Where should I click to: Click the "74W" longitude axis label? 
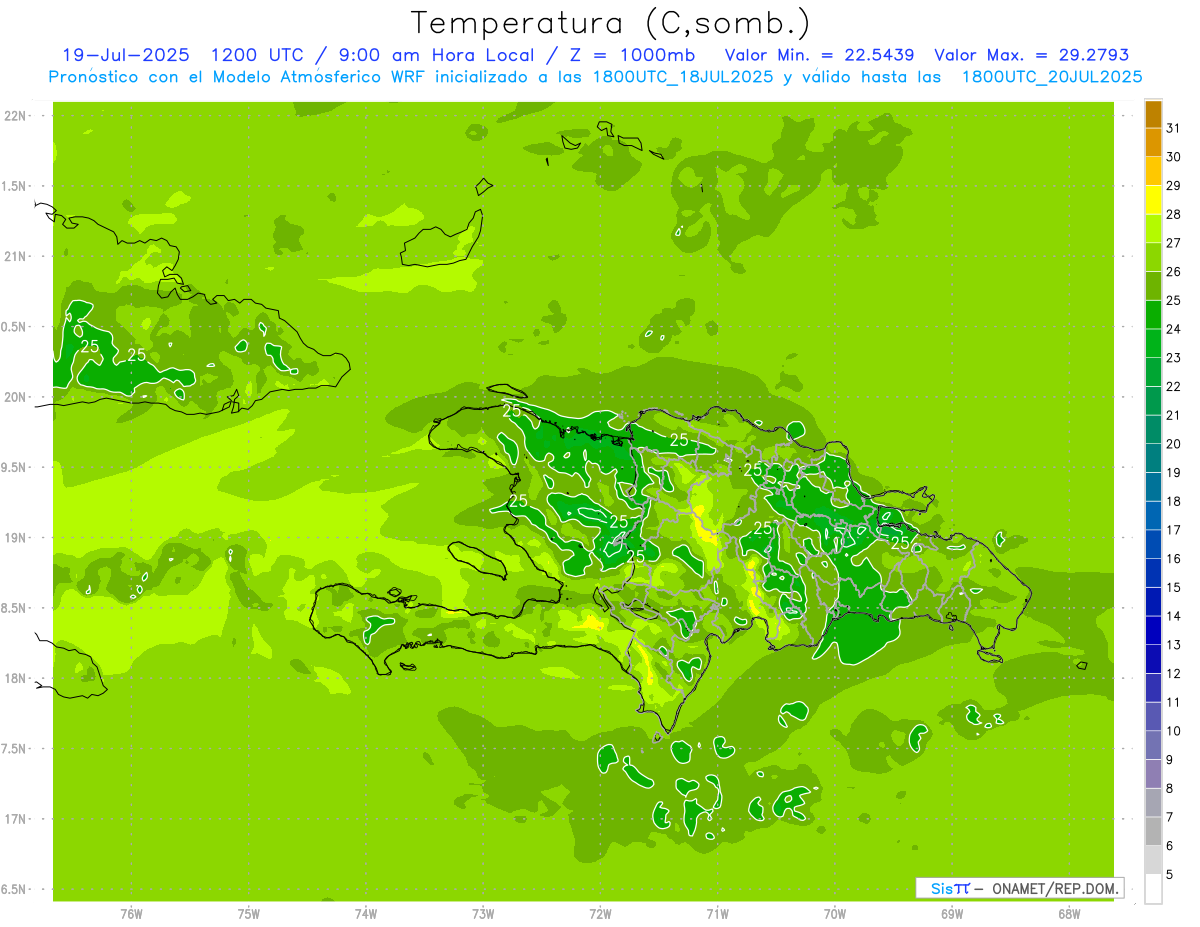click(366, 914)
